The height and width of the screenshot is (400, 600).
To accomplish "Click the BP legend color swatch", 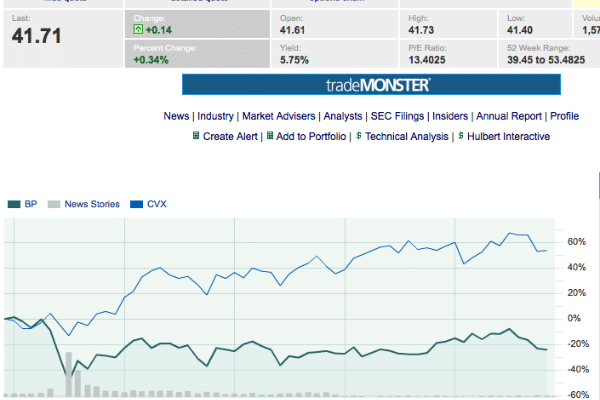I will [14, 204].
